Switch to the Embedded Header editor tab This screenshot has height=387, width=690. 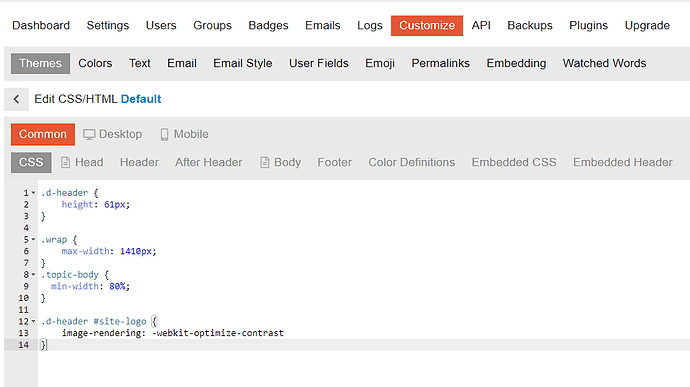click(623, 162)
